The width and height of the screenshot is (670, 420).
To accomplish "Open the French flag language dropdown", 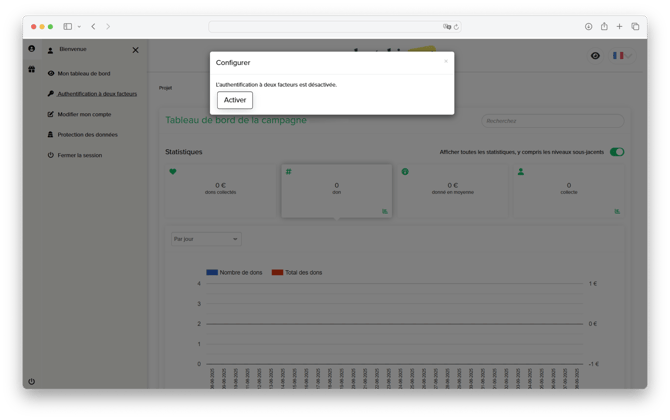I will point(622,56).
